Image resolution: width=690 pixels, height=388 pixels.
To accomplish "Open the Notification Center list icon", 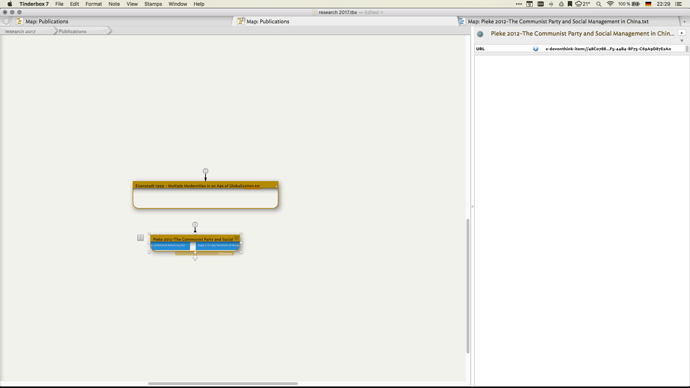I will click(x=679, y=4).
